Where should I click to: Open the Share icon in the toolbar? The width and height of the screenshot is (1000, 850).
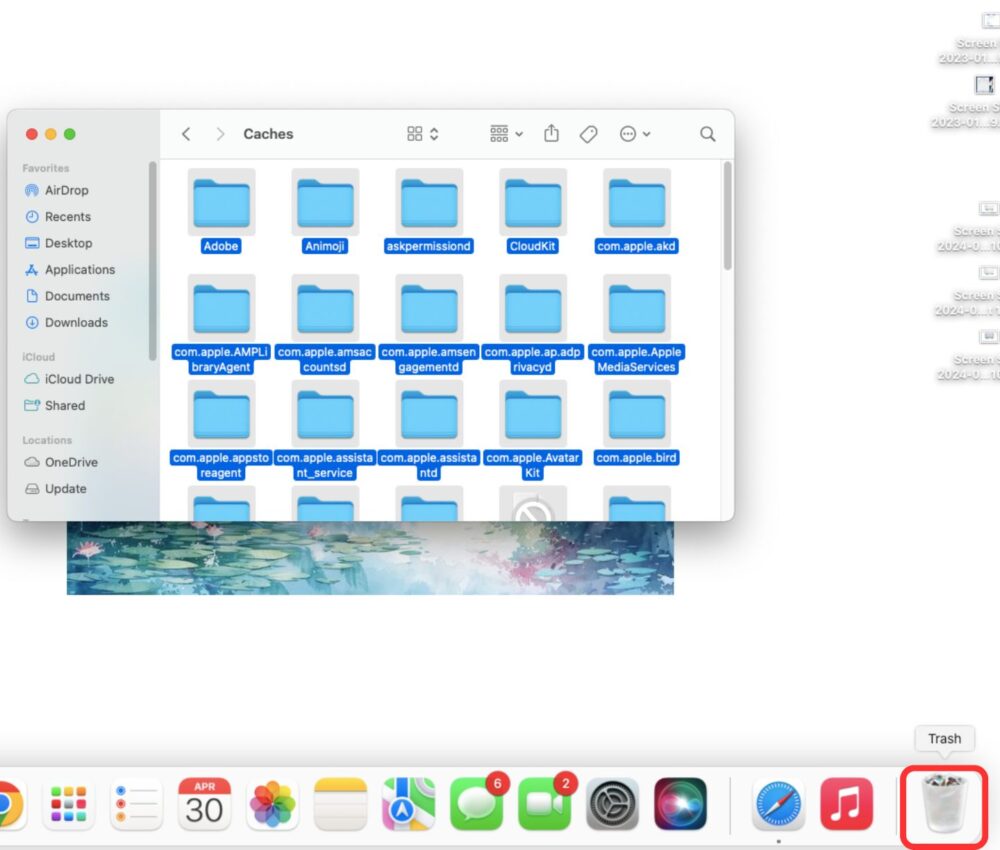(551, 133)
